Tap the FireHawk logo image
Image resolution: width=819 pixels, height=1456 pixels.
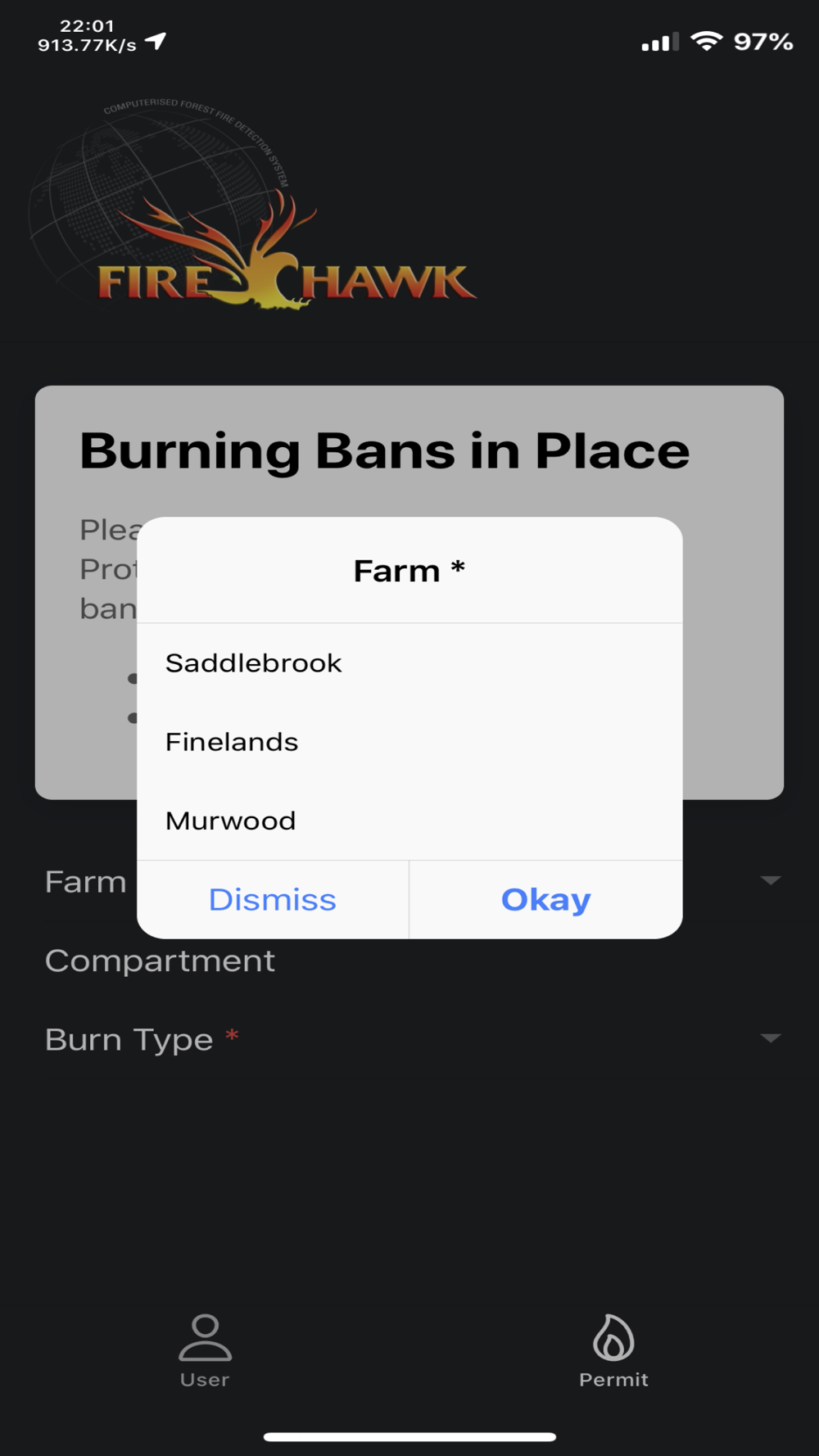252,206
